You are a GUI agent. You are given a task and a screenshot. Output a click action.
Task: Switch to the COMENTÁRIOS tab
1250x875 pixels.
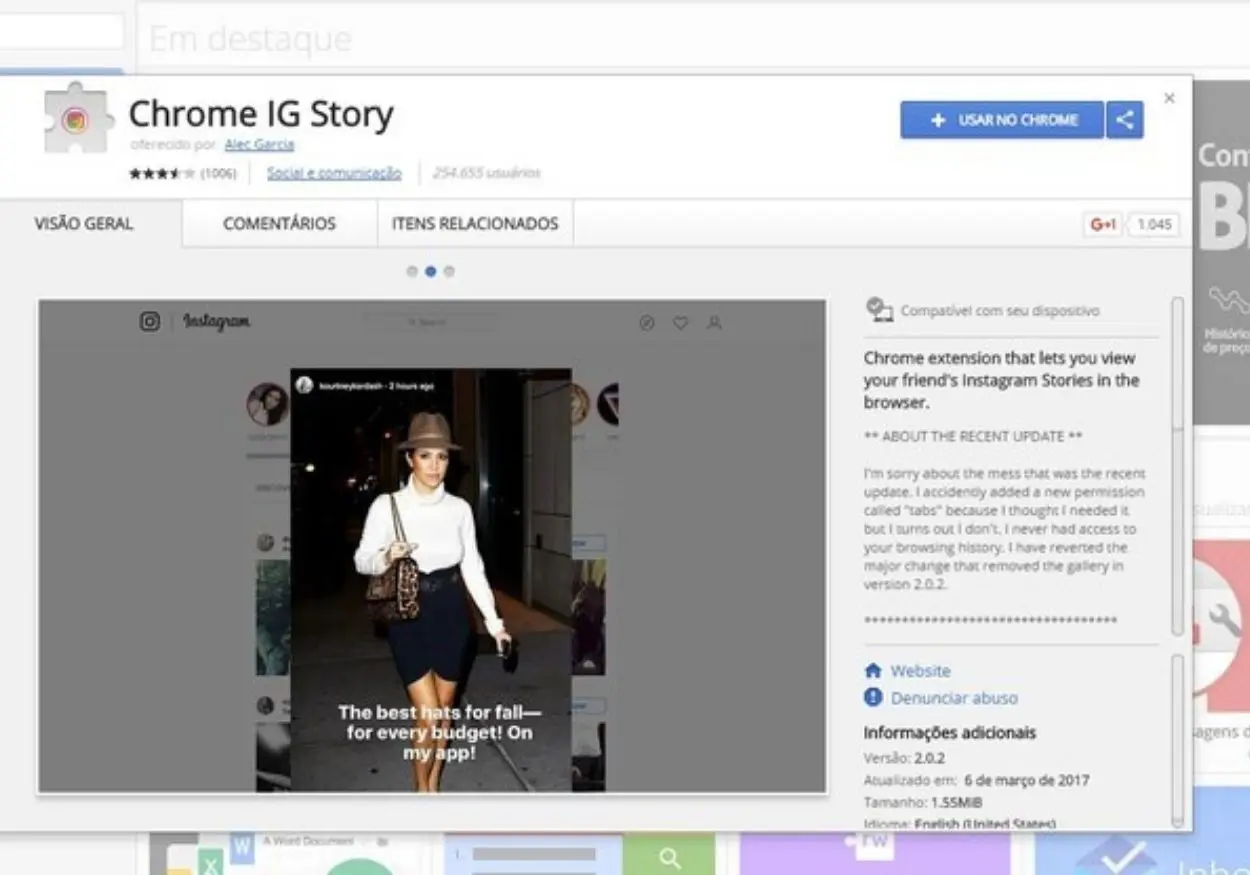[x=279, y=223]
